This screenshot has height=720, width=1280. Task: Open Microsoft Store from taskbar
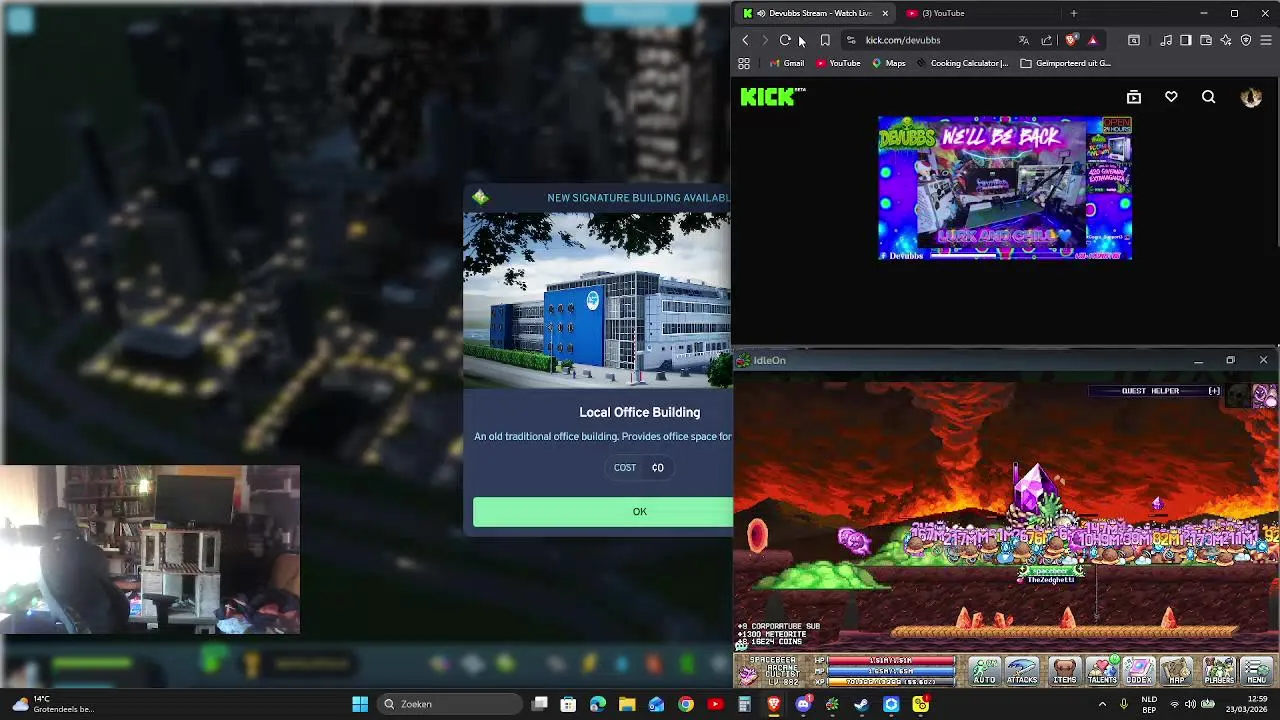569,704
